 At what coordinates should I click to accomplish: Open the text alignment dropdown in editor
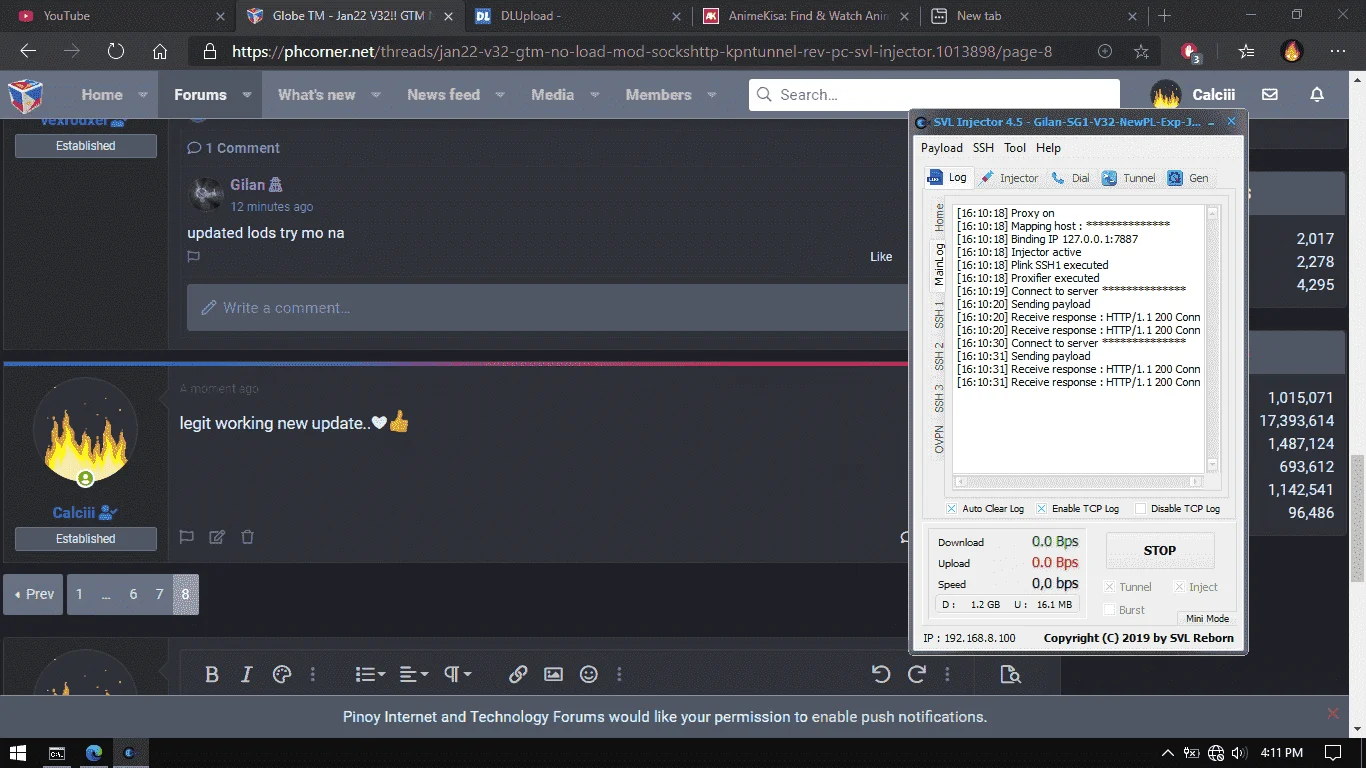click(x=414, y=674)
